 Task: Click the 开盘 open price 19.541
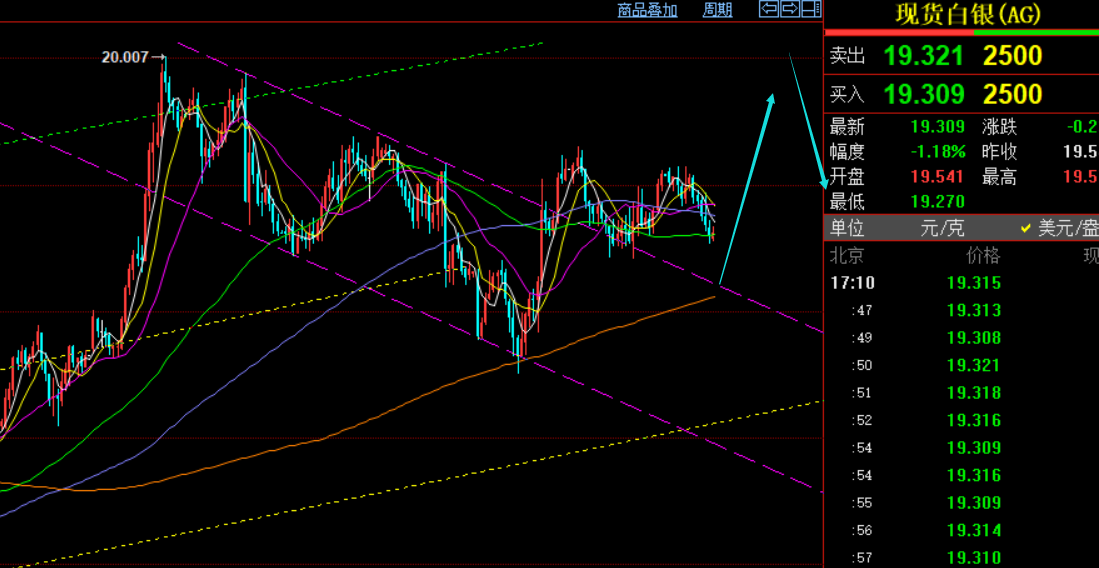(x=938, y=177)
